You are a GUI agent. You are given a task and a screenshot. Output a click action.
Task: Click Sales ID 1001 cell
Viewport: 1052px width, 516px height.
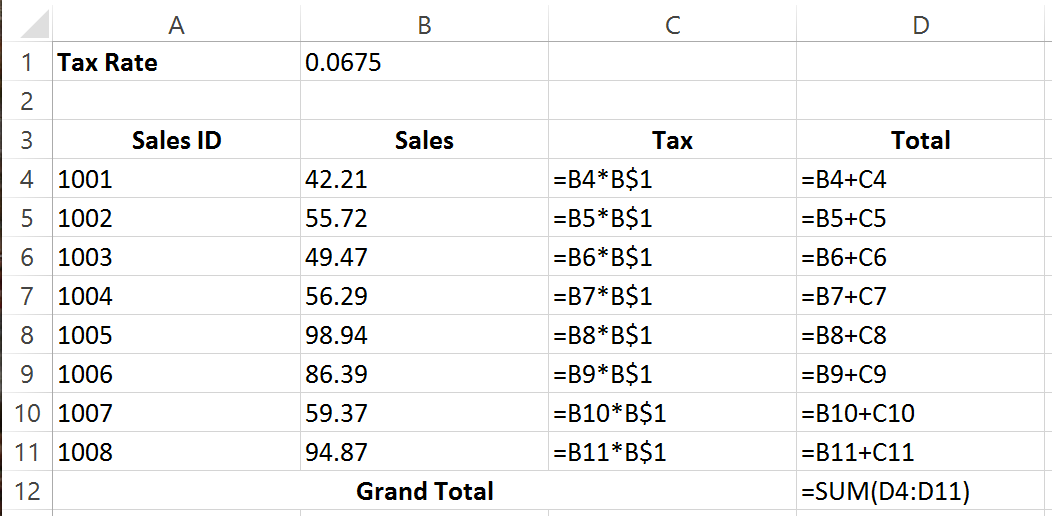click(x=176, y=180)
